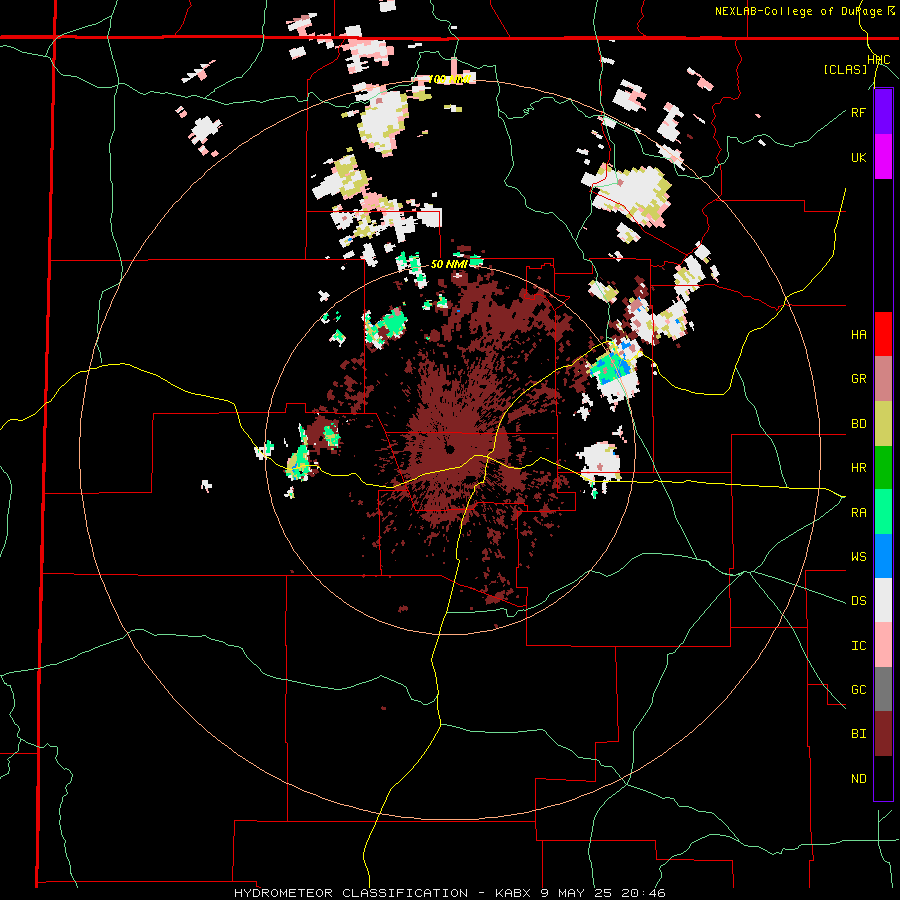Image resolution: width=900 pixels, height=900 pixels.
Task: Click the BD legend label
Action: tap(858, 424)
